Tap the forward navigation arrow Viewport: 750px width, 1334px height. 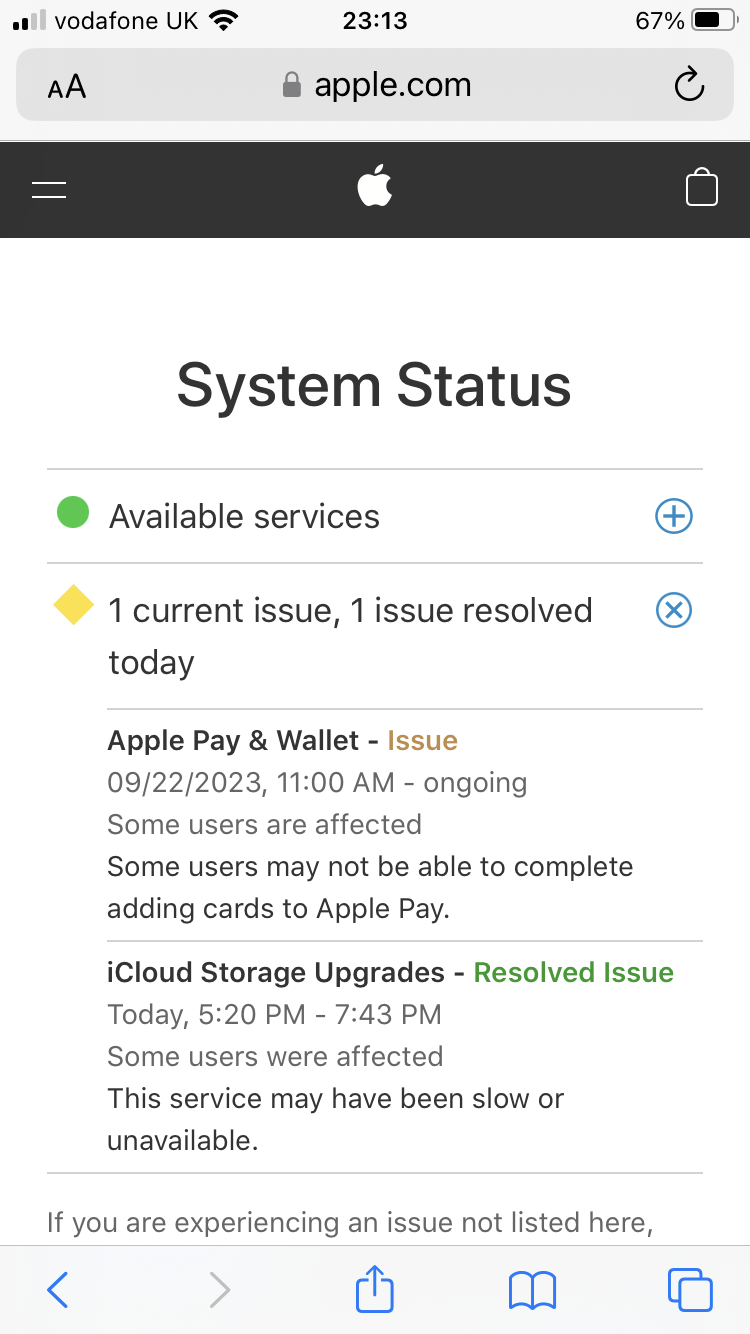pyautogui.click(x=219, y=1290)
